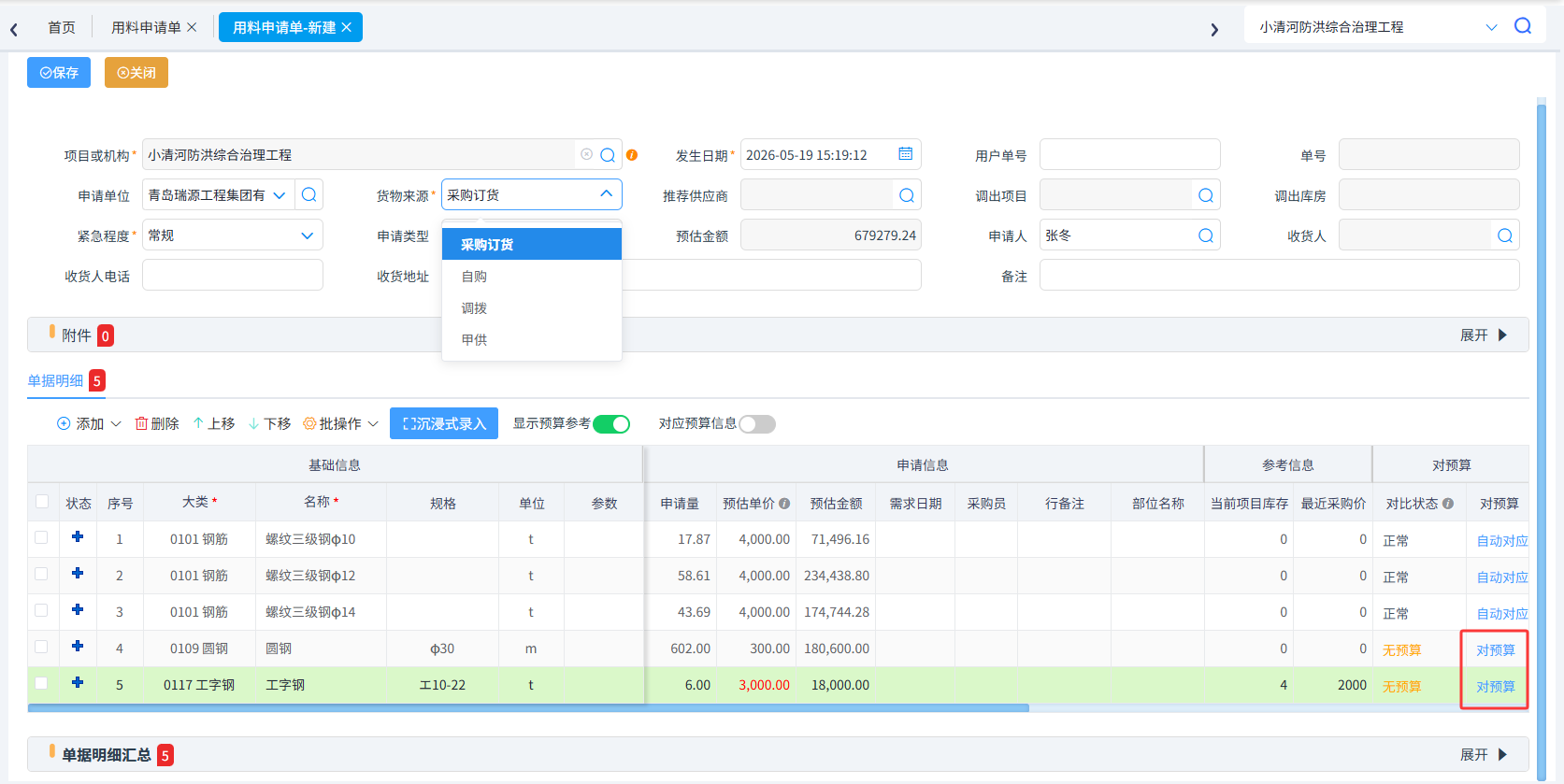The width and height of the screenshot is (1564, 784).
Task: Click the 对比状态 info icon
Action: coord(1448,504)
